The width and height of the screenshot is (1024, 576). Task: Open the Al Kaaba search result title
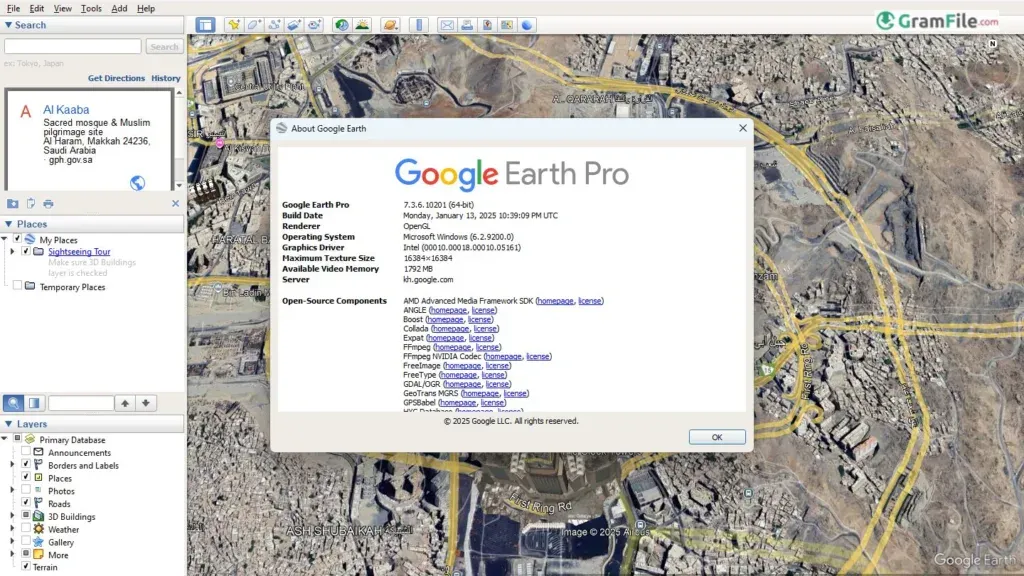(x=66, y=110)
